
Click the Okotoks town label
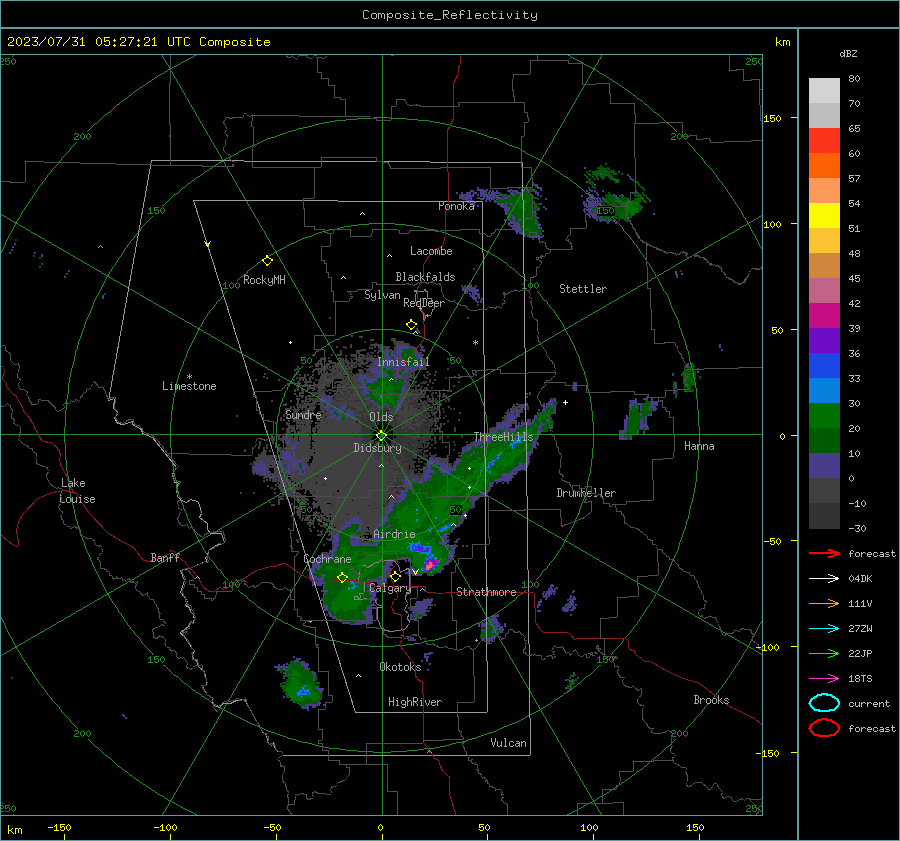click(x=400, y=667)
